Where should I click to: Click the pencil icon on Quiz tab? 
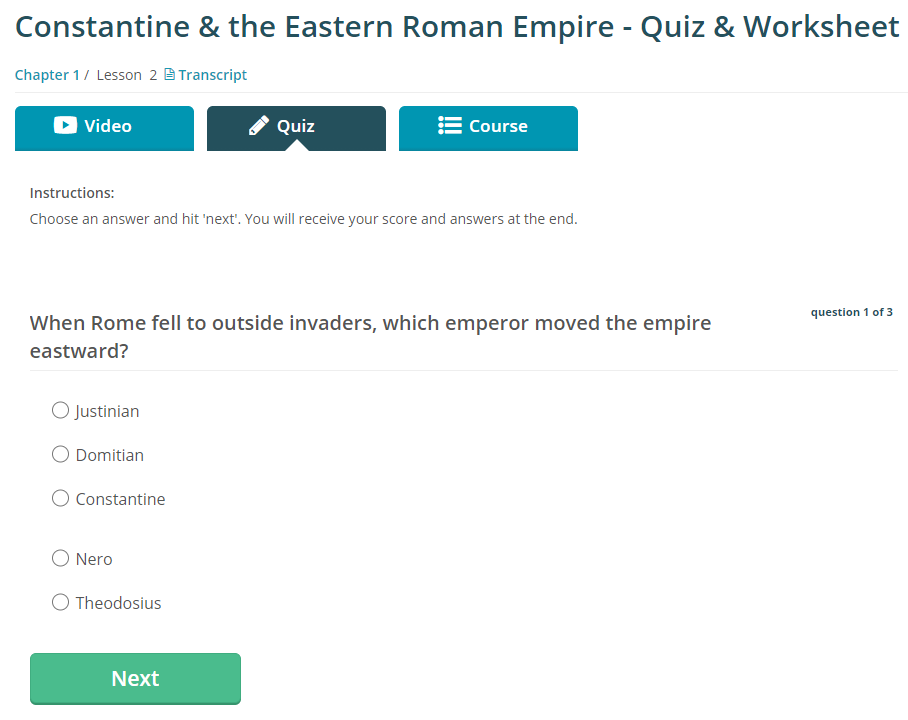click(x=259, y=126)
